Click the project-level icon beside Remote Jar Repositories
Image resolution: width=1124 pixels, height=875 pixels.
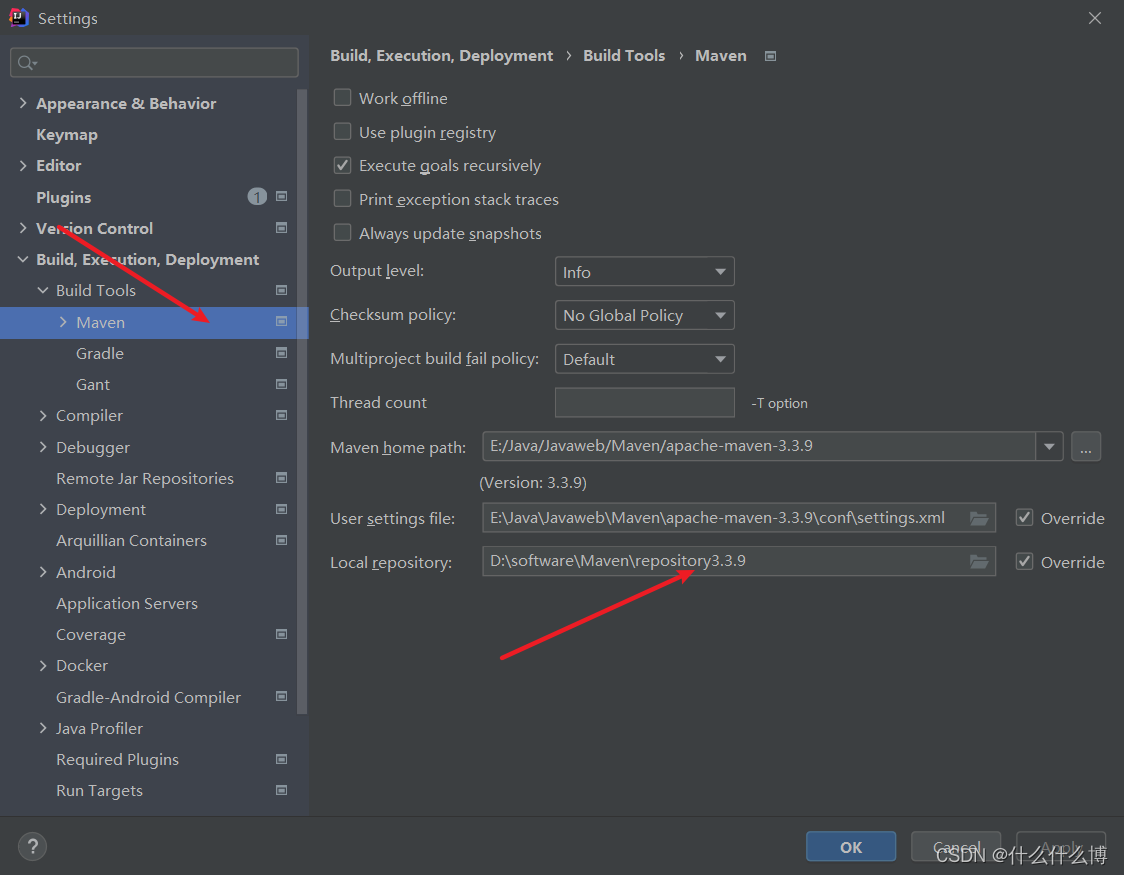click(282, 478)
